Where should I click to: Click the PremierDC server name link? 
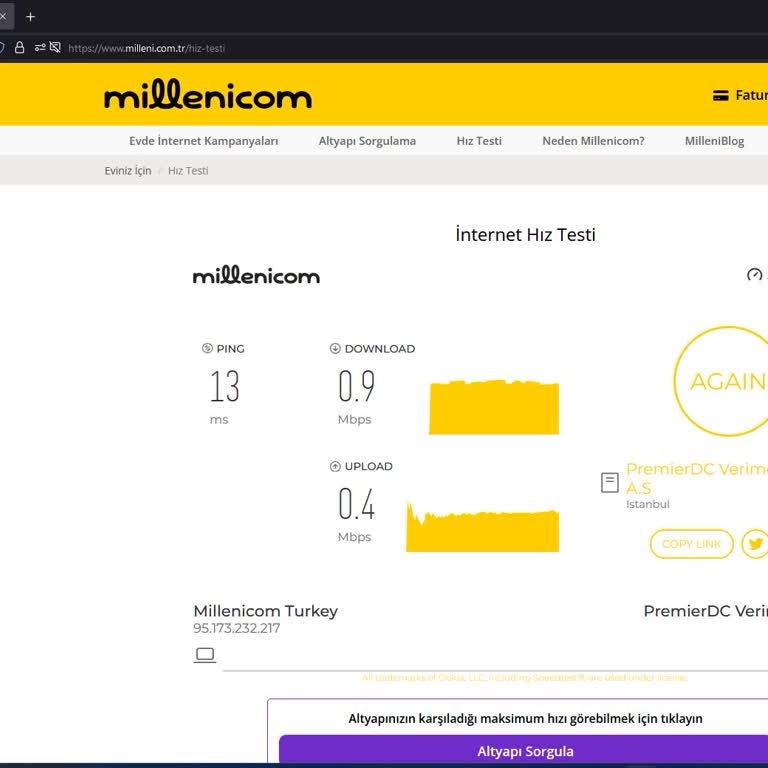(x=696, y=478)
